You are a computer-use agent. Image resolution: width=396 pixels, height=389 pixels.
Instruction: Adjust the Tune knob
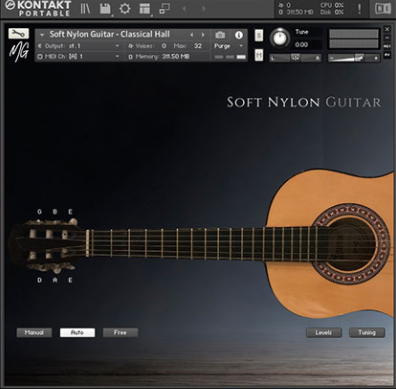pos(280,37)
